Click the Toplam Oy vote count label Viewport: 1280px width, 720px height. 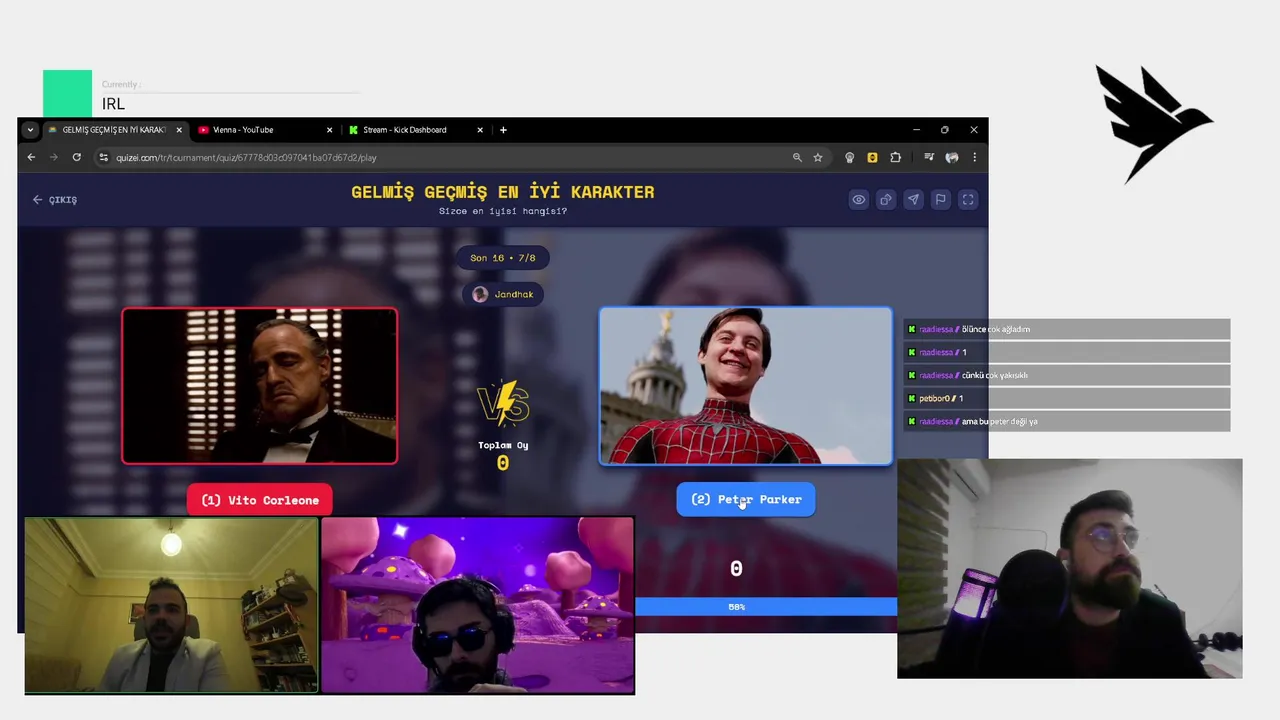tap(503, 445)
